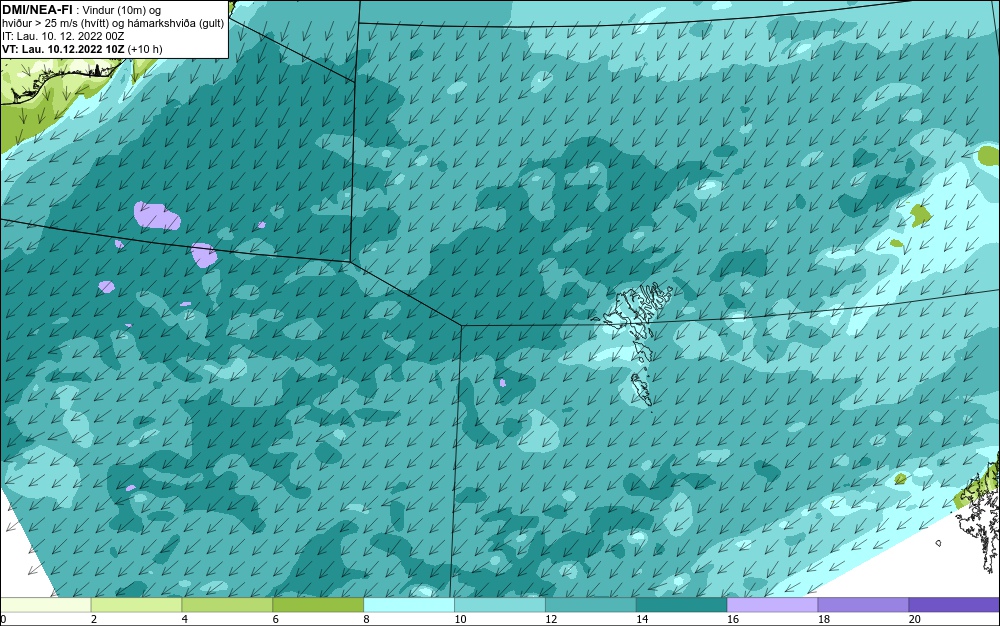The image size is (1000, 626).
Task: Click the DMI/NEA-FI title text
Action: (x=38, y=10)
